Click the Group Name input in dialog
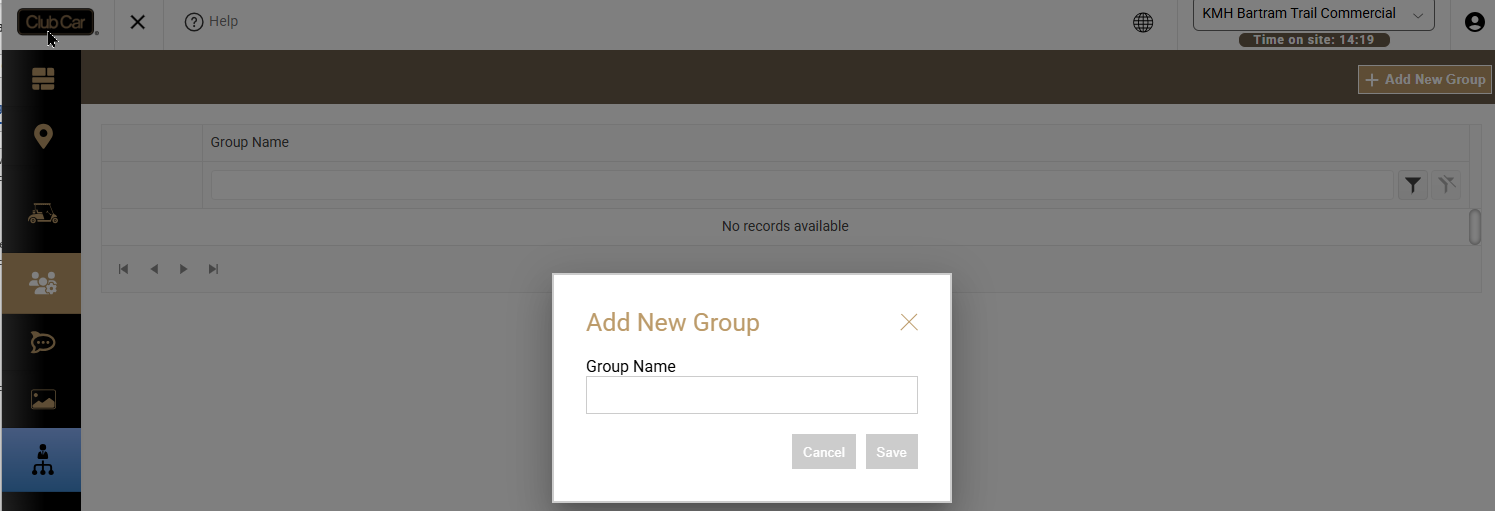 click(752, 395)
